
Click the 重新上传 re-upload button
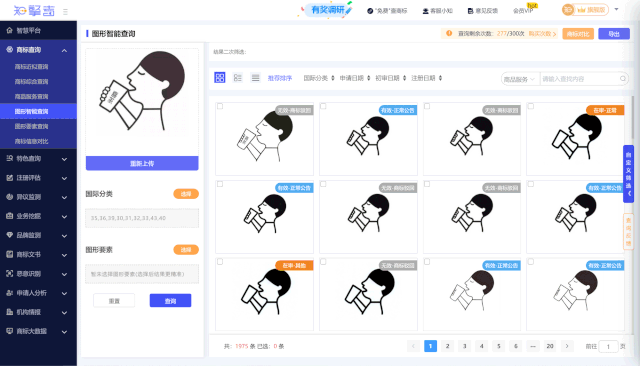point(142,163)
